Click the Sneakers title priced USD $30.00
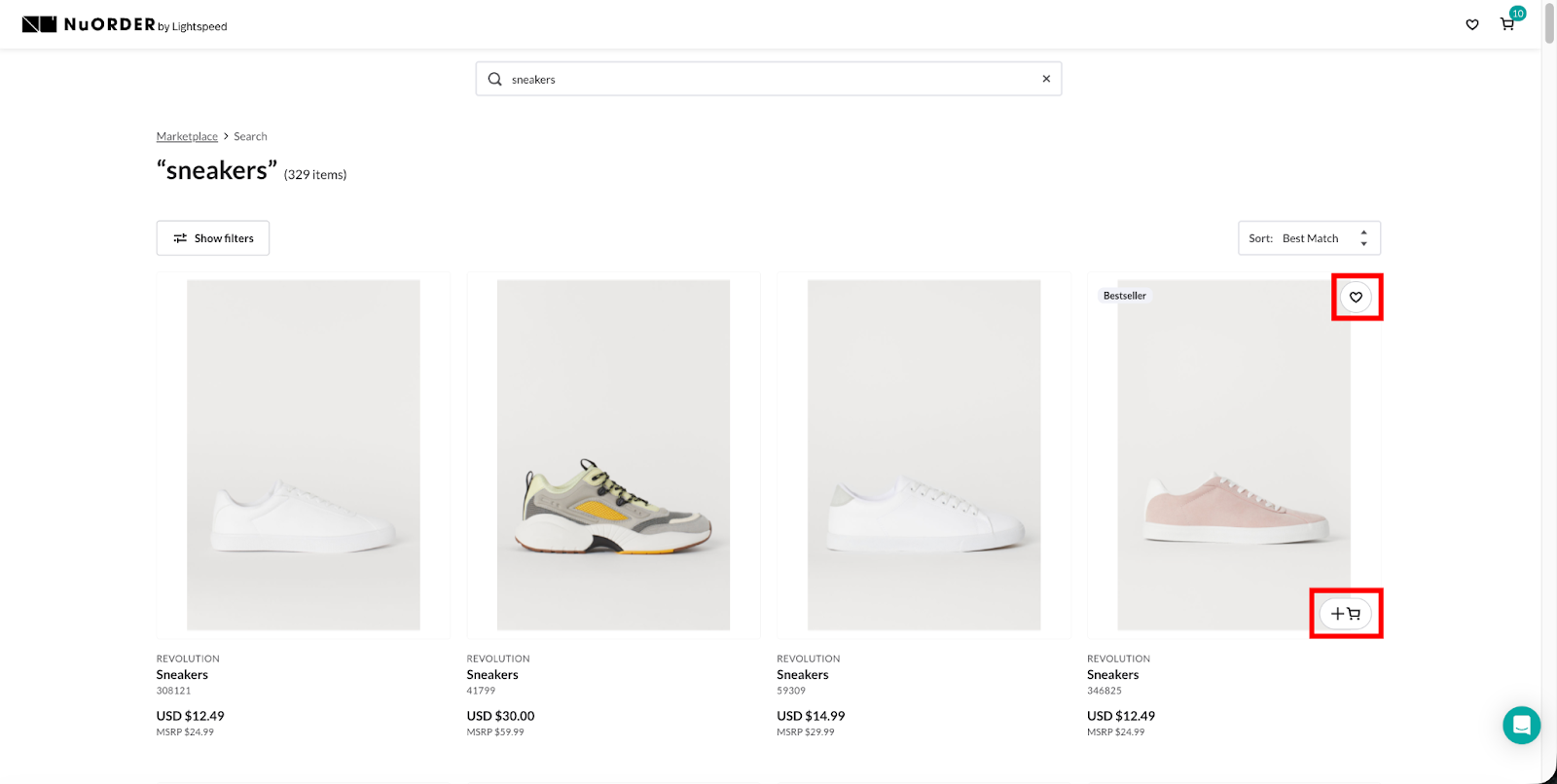Image resolution: width=1557 pixels, height=784 pixels. [492, 675]
